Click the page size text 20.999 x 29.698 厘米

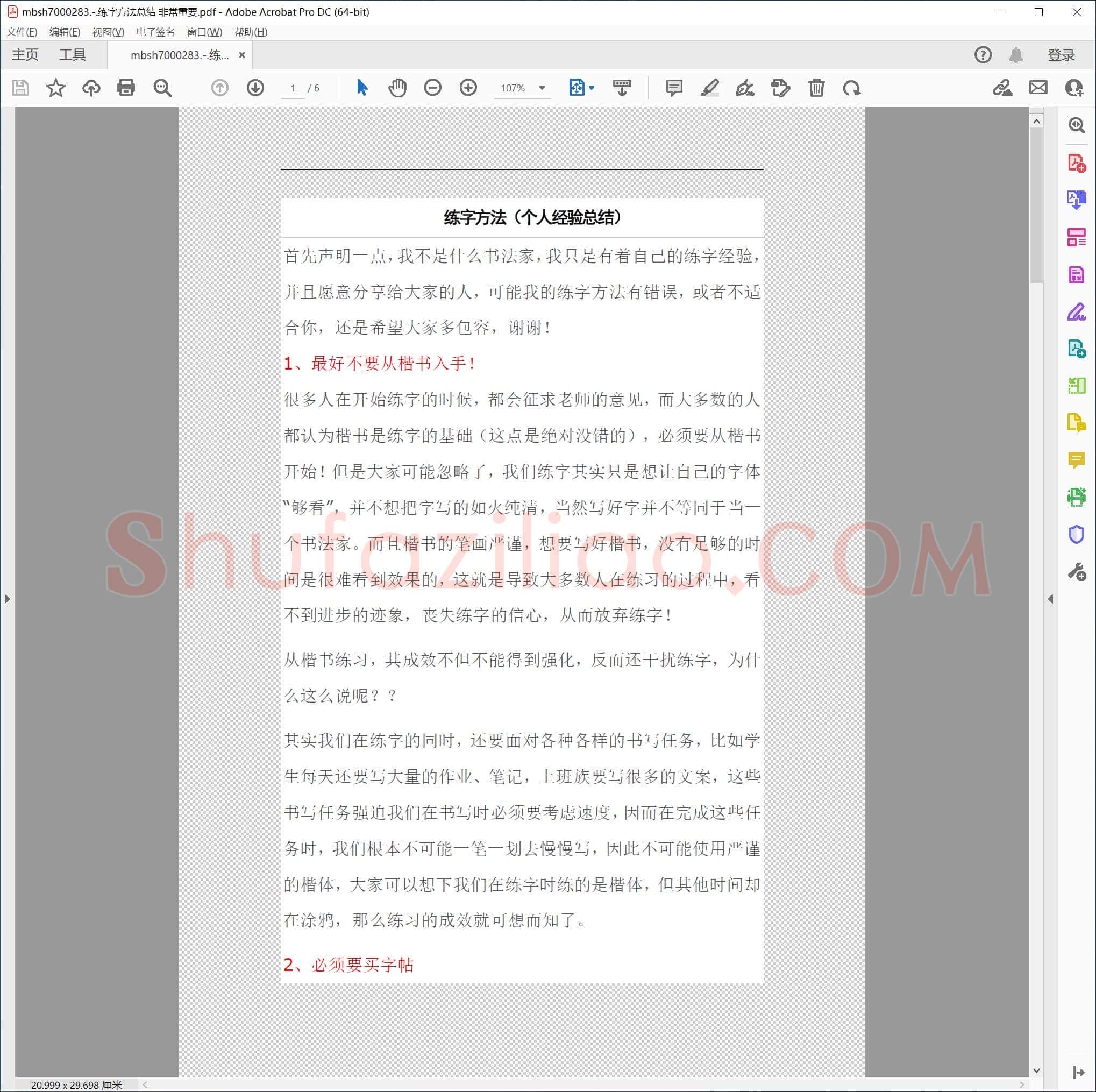coord(76,1084)
